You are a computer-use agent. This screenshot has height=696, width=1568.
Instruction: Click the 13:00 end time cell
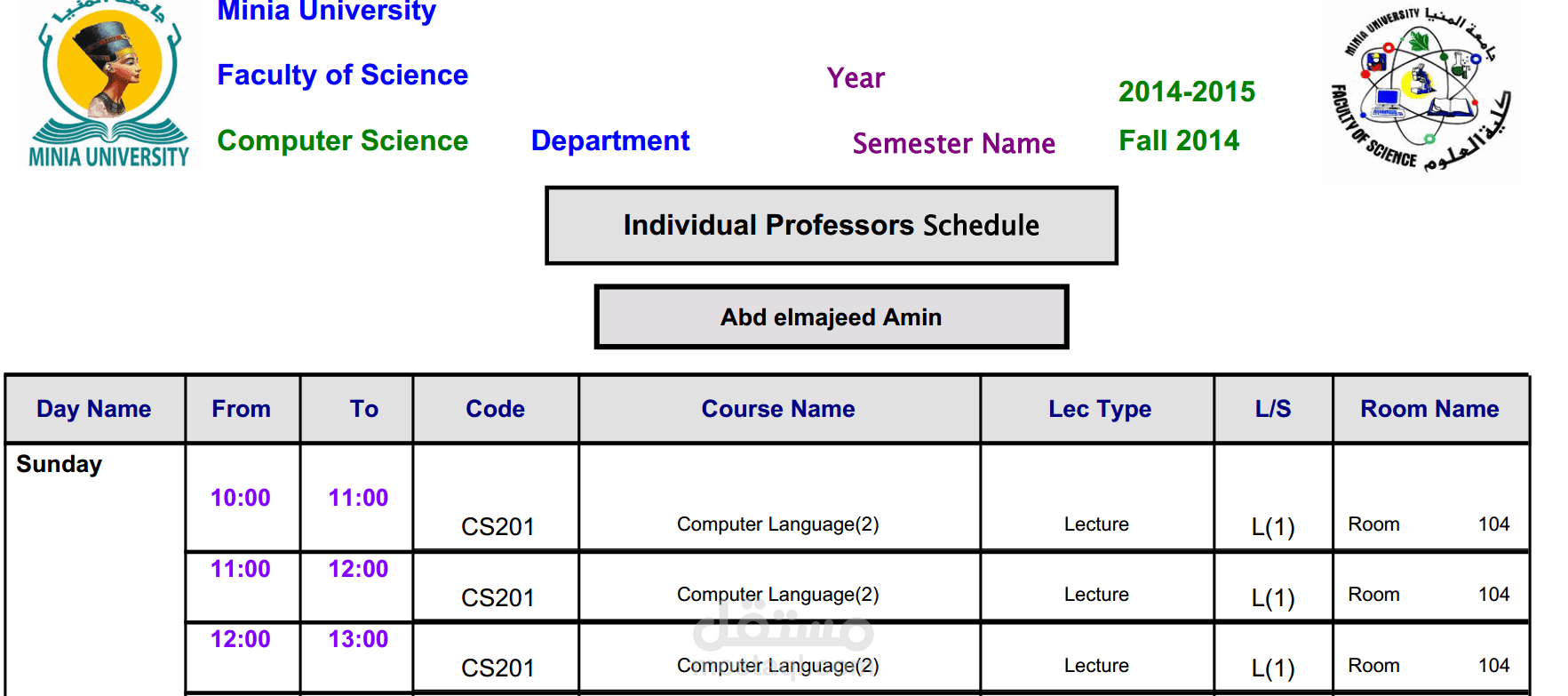[358, 639]
